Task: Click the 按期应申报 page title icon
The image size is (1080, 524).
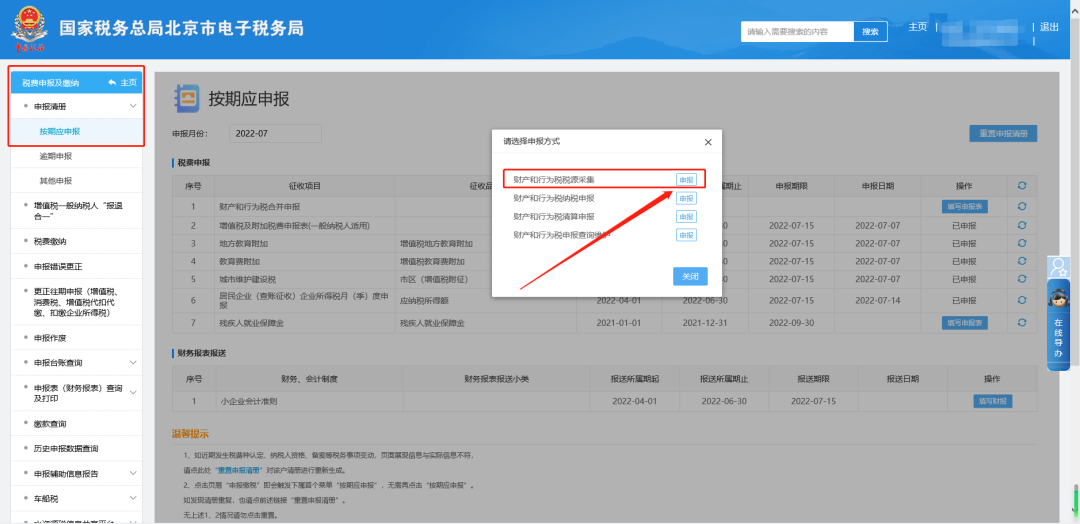Action: click(187, 98)
